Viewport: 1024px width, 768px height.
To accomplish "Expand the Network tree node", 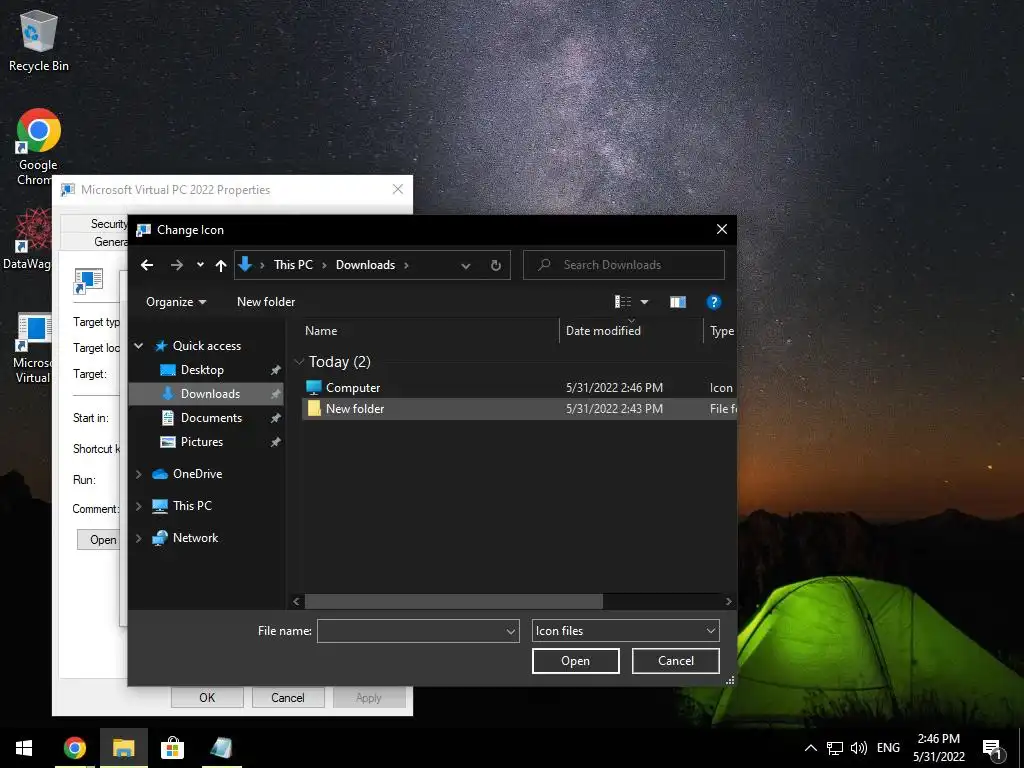I will (x=138, y=538).
